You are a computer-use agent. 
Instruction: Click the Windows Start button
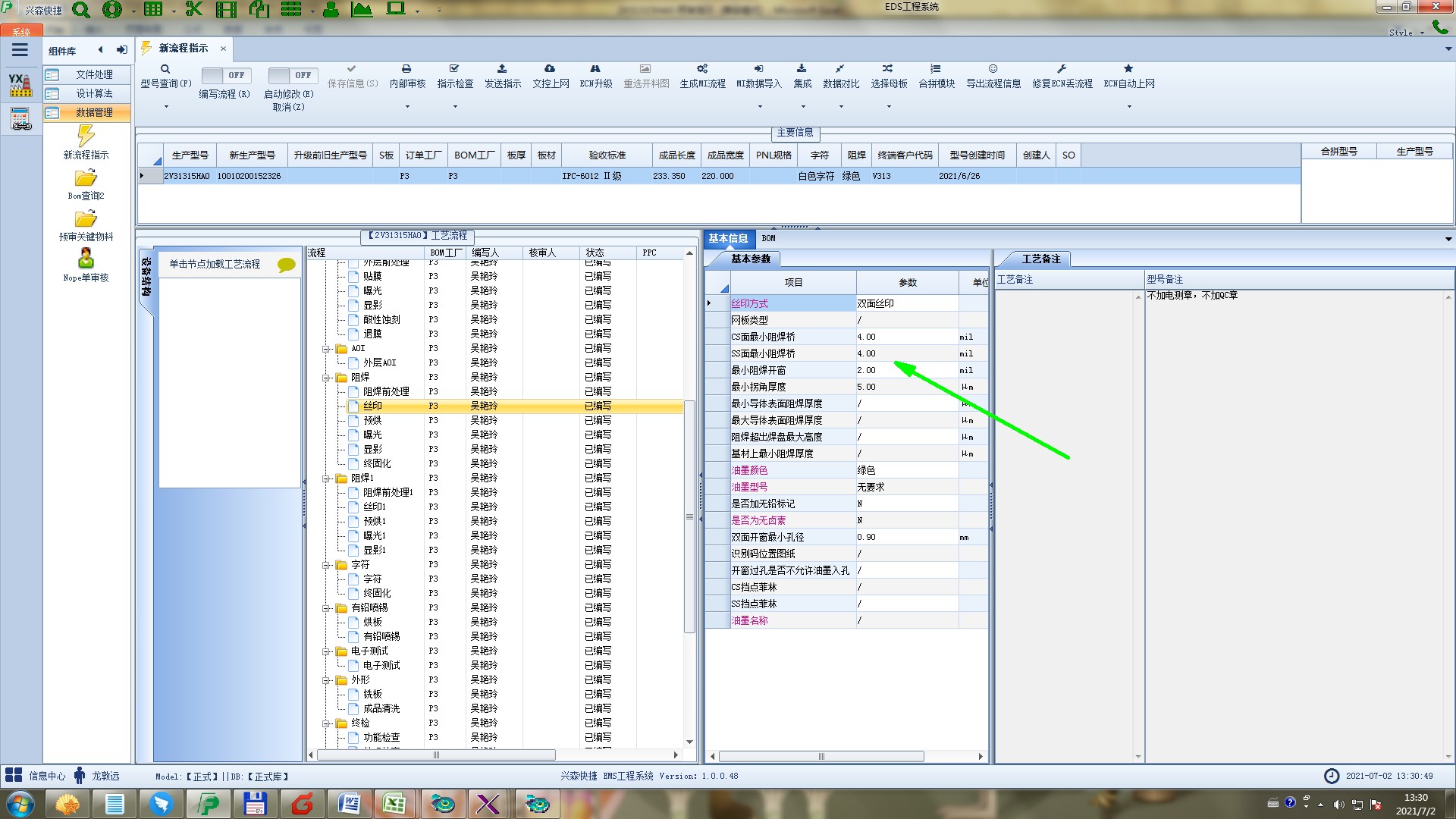(20, 804)
